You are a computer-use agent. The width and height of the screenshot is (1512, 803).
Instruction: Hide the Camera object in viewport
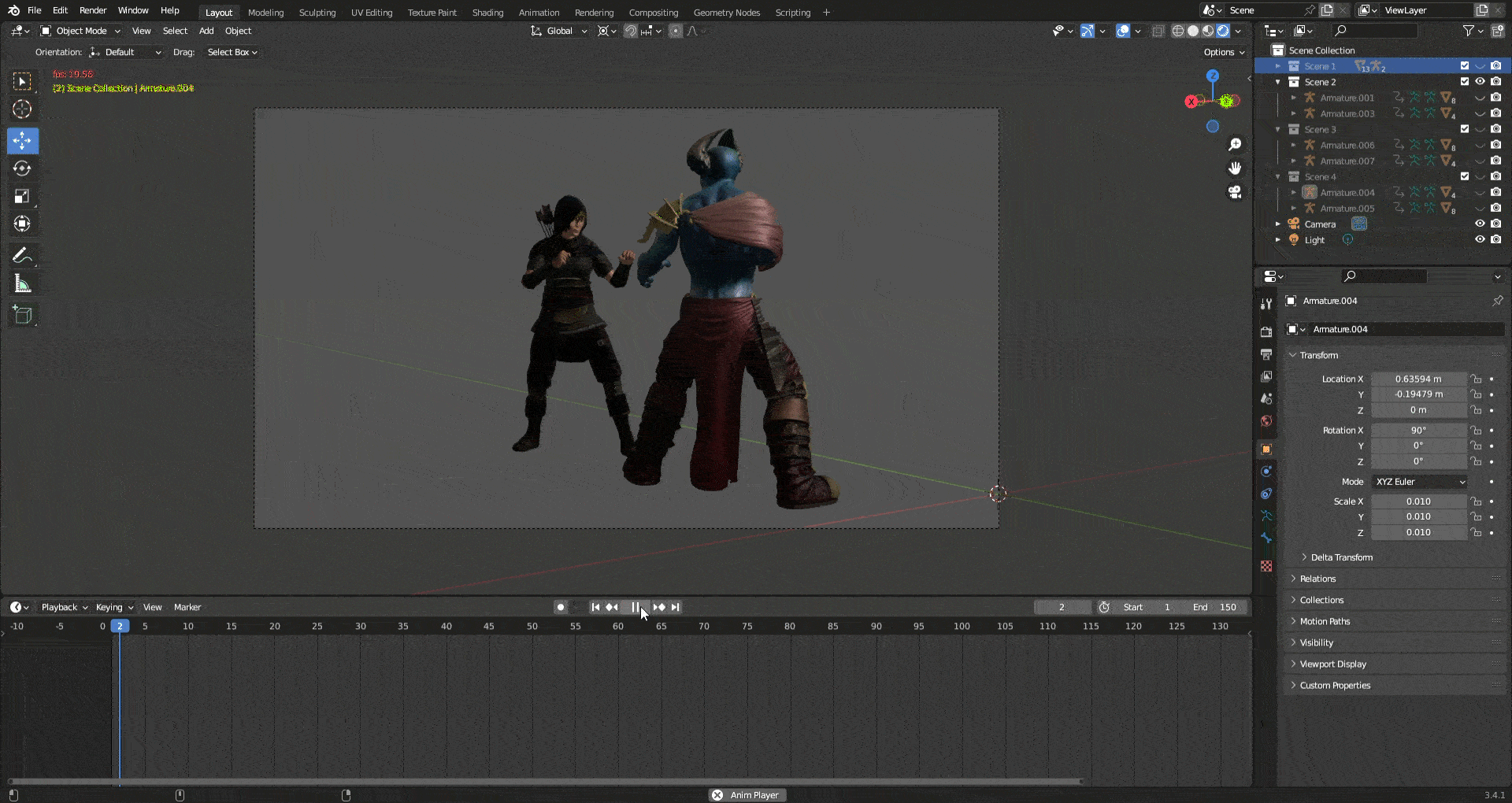coord(1480,224)
